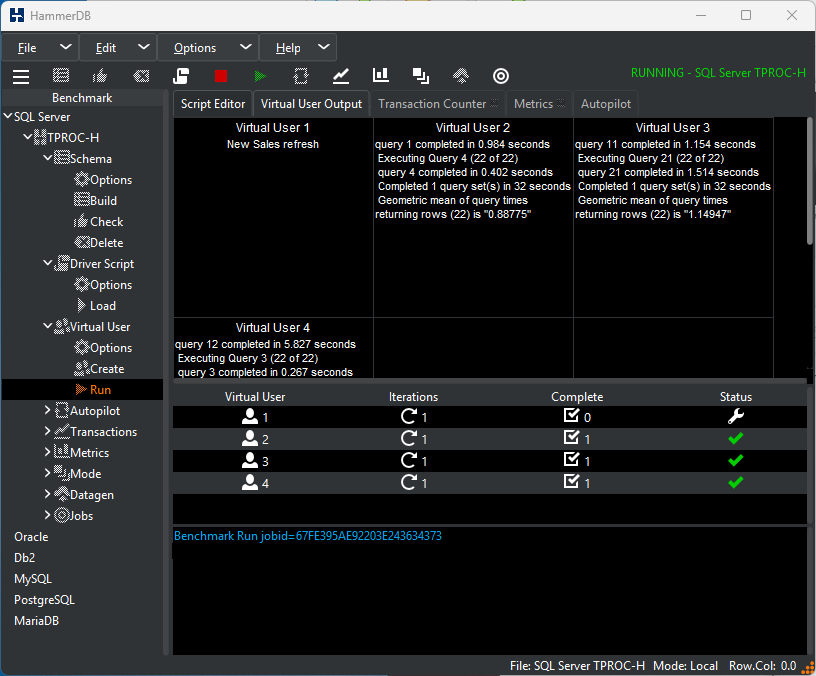Expand the Transactions tree node
This screenshot has height=676, width=816.
(47, 431)
